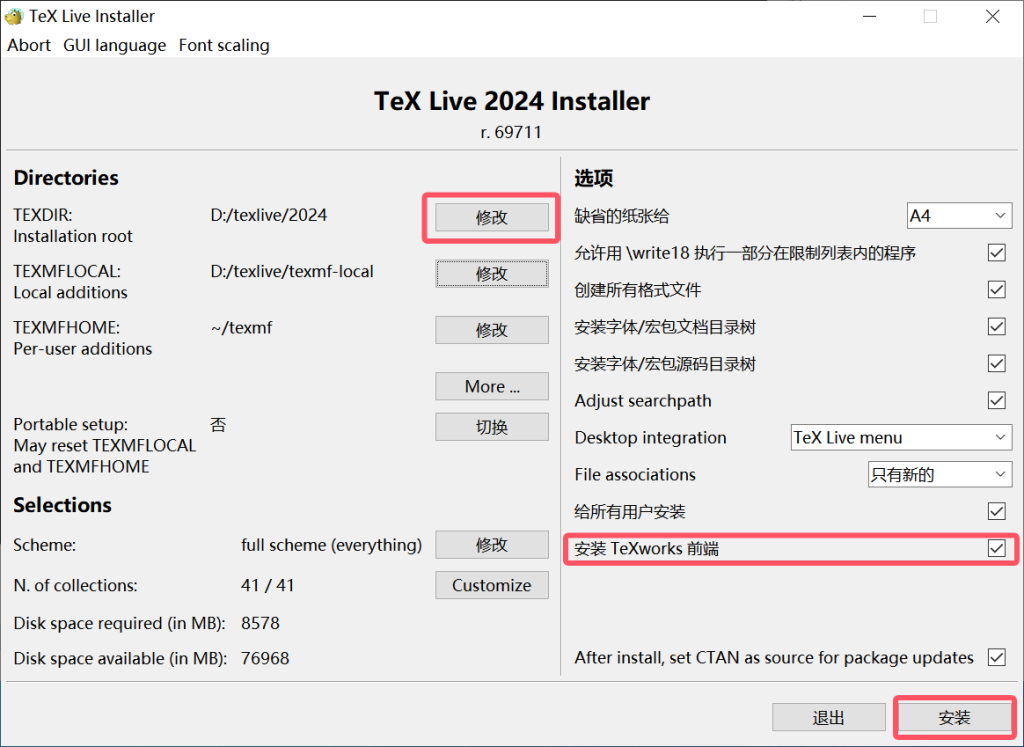Click the 8578 disk space required value
The width and height of the screenshot is (1024, 747).
260,623
